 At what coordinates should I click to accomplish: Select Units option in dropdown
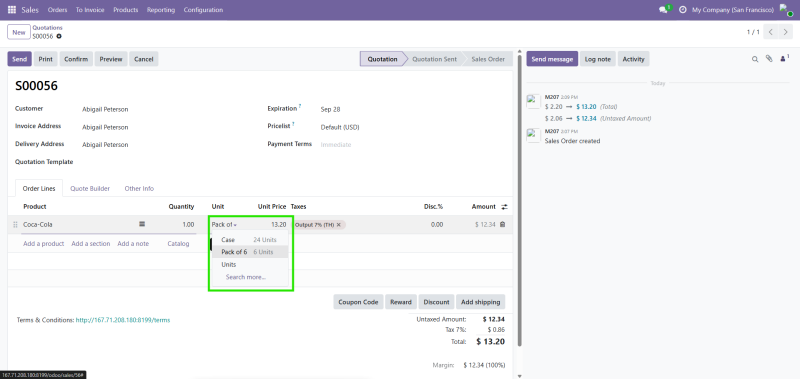click(250, 265)
